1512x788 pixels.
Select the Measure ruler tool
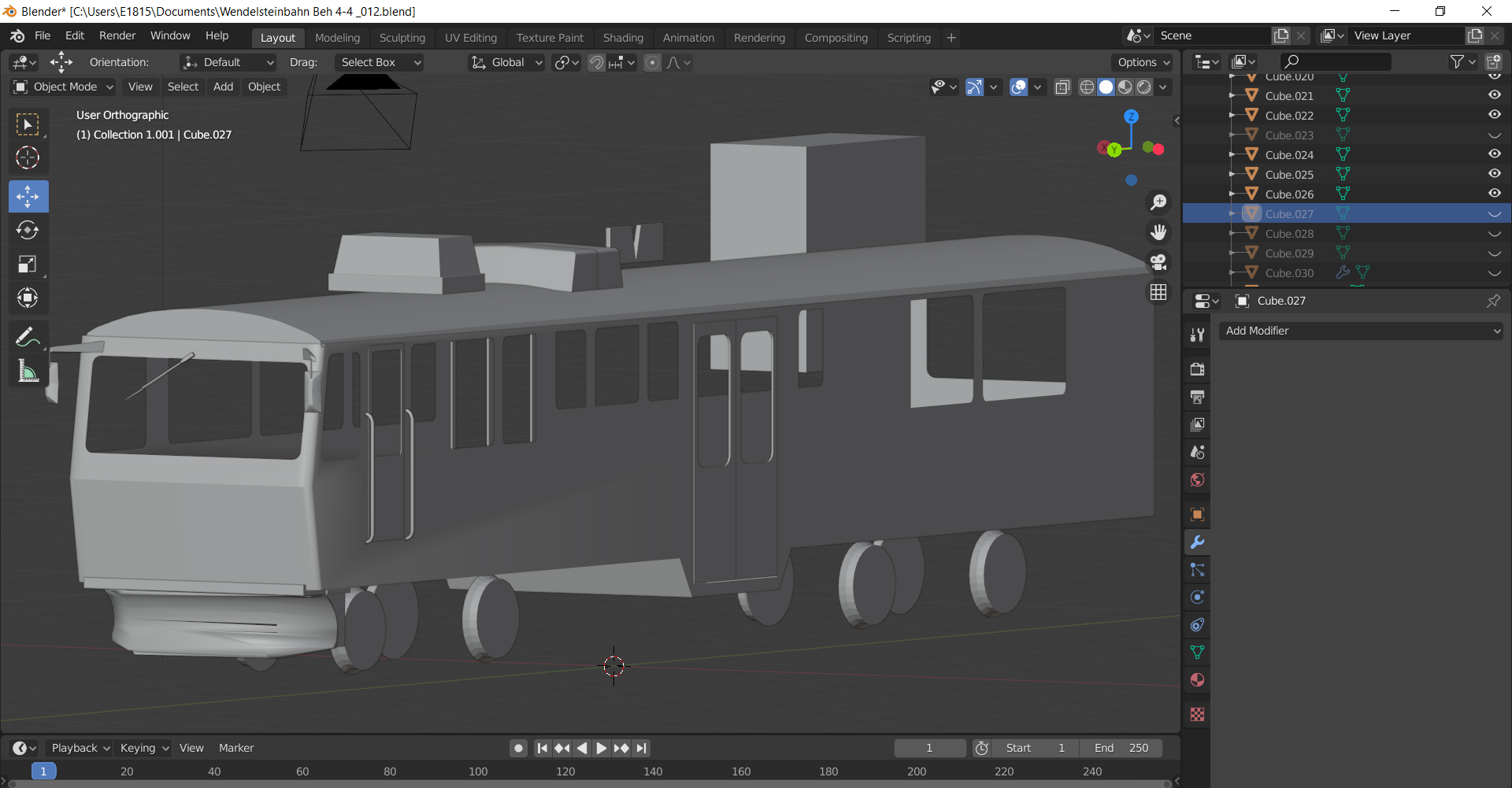click(28, 371)
